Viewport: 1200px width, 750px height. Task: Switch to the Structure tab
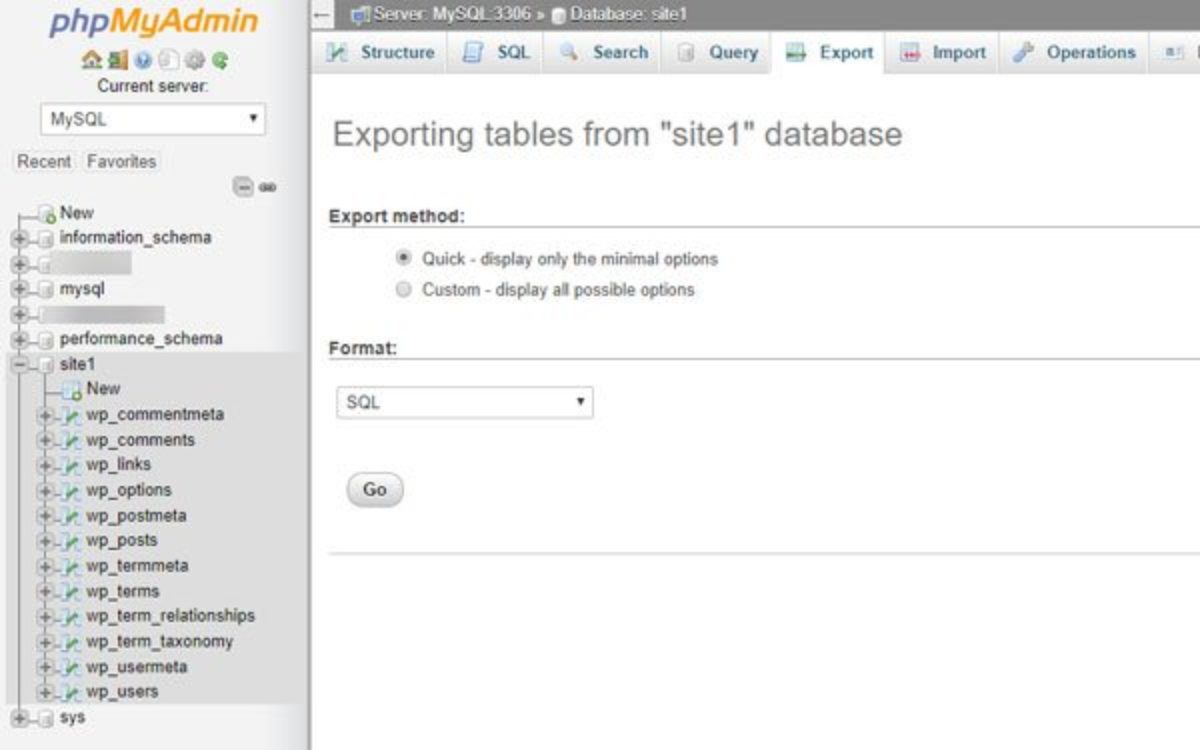[x=384, y=53]
